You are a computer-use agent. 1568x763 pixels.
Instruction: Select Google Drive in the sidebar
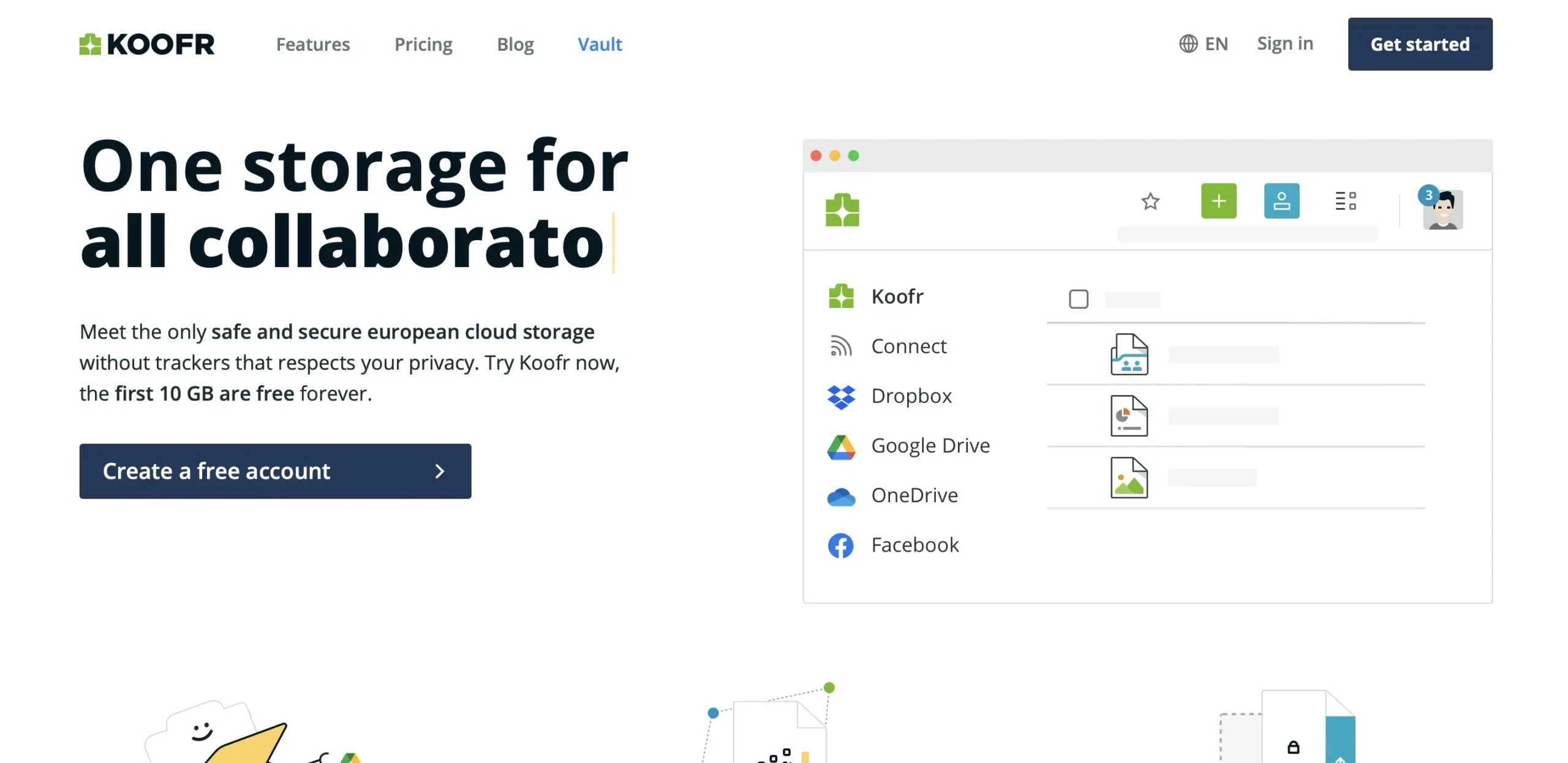coord(909,446)
